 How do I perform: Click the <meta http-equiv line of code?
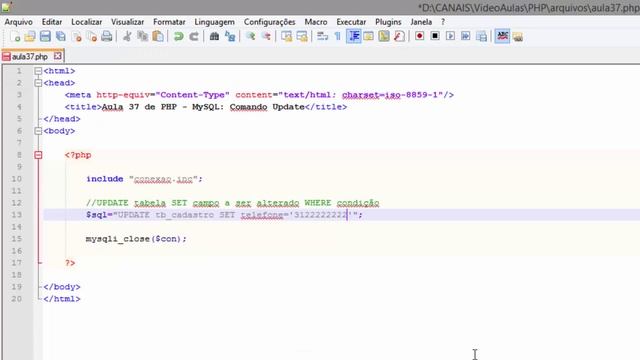point(259,95)
